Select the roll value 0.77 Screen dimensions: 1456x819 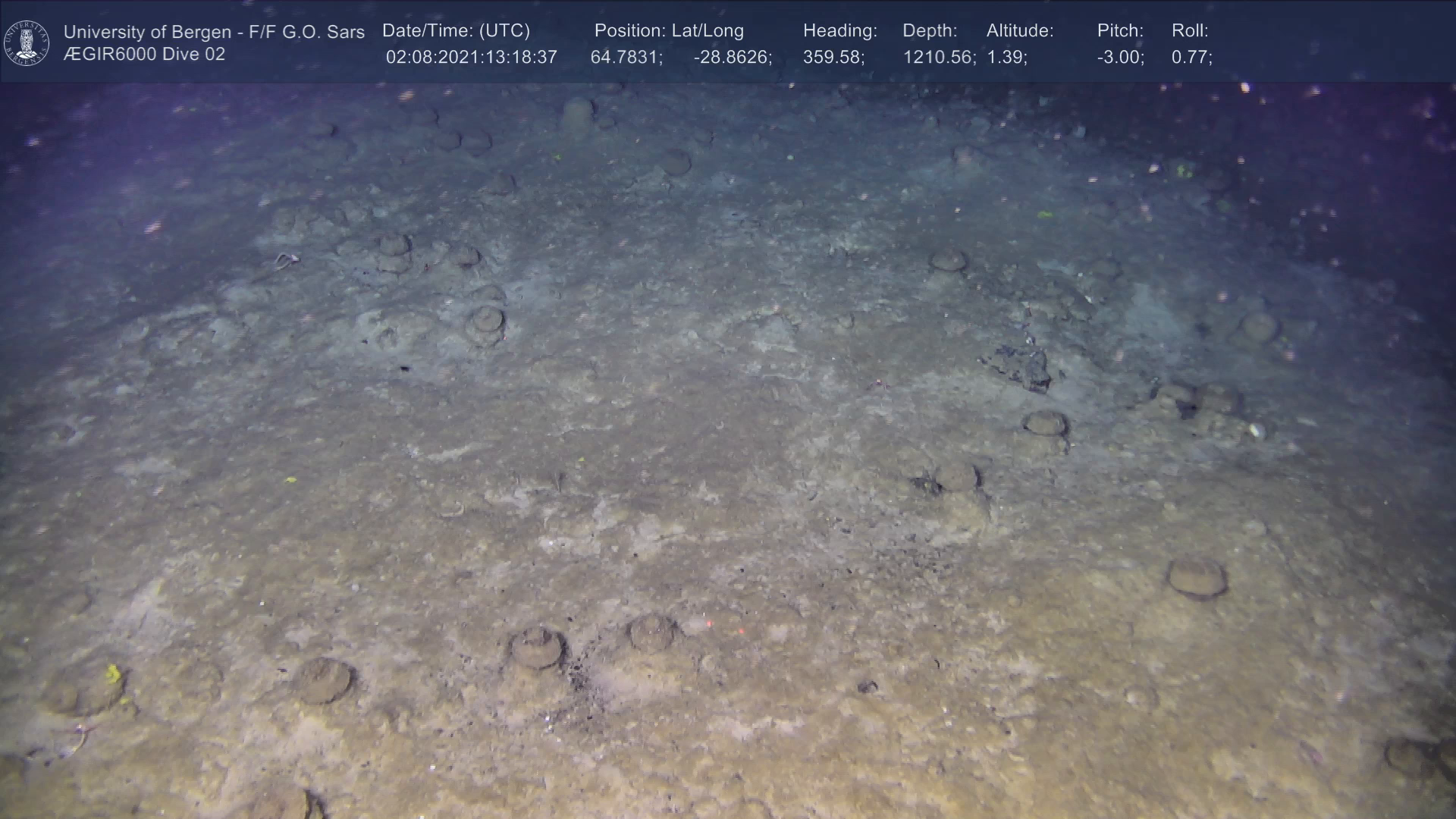pos(1191,58)
